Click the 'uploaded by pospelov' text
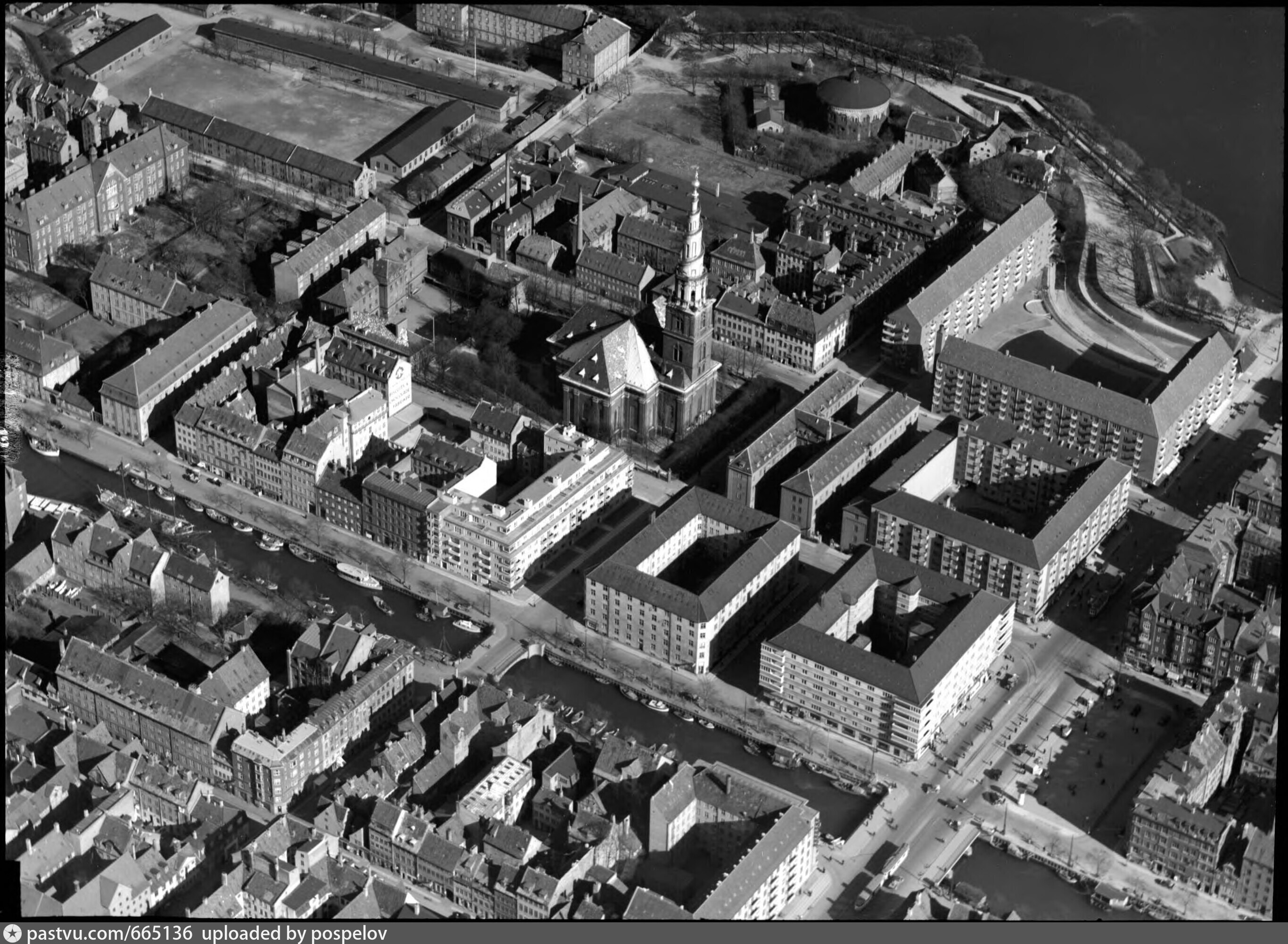The height and width of the screenshot is (944, 1288). pos(294,934)
